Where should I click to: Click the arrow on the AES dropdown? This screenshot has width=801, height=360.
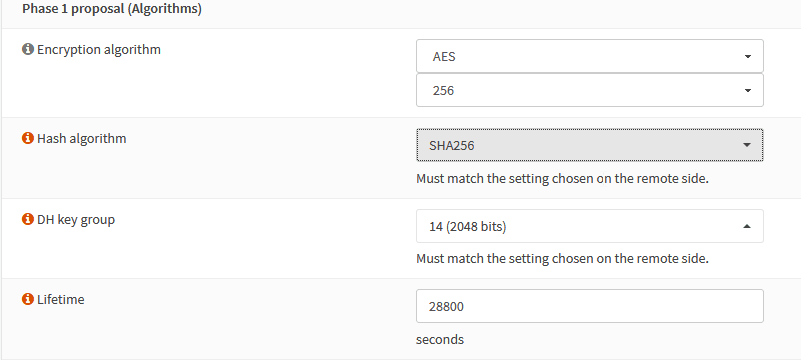pos(747,57)
